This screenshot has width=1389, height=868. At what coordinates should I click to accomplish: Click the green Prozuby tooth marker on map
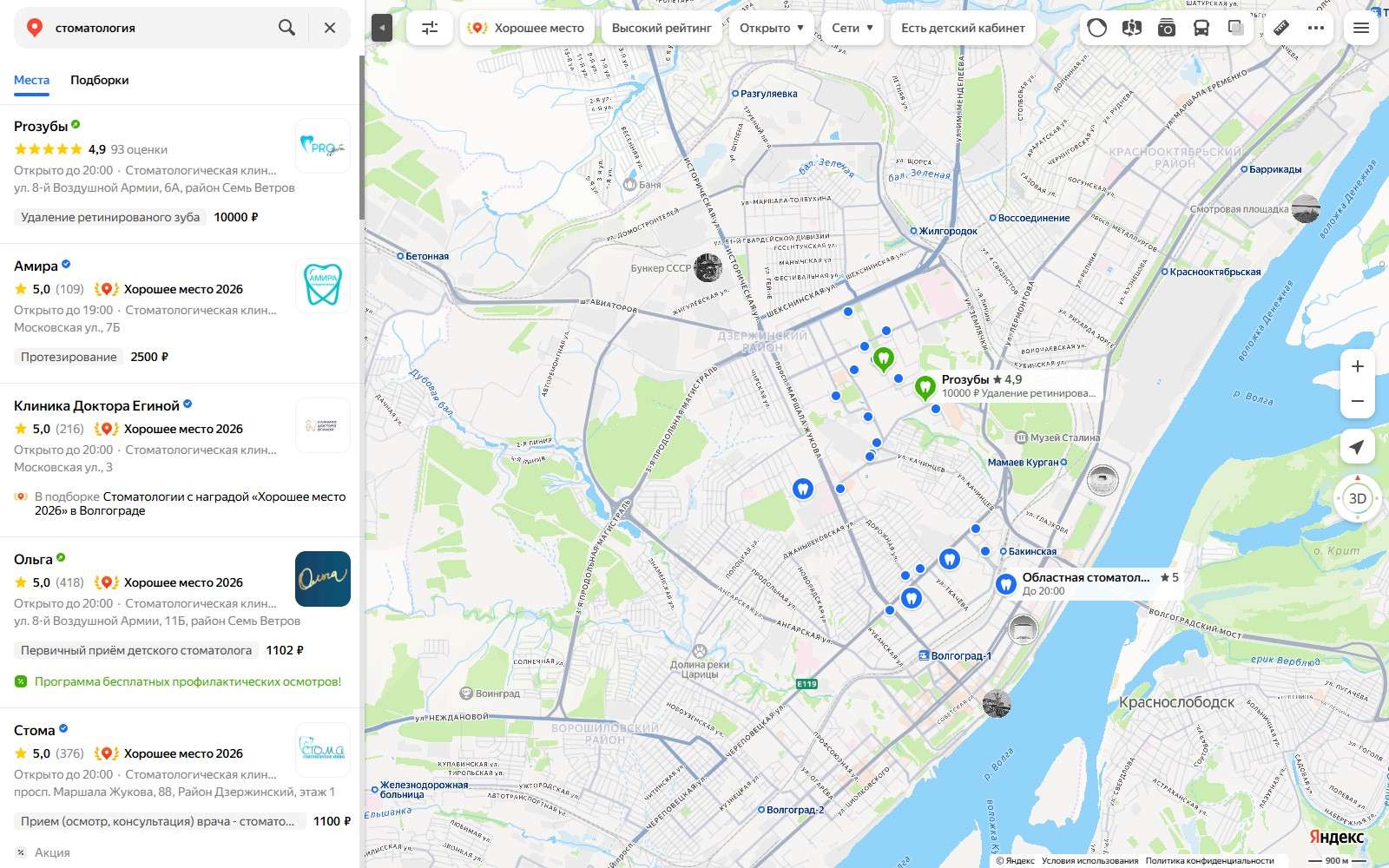(x=925, y=386)
